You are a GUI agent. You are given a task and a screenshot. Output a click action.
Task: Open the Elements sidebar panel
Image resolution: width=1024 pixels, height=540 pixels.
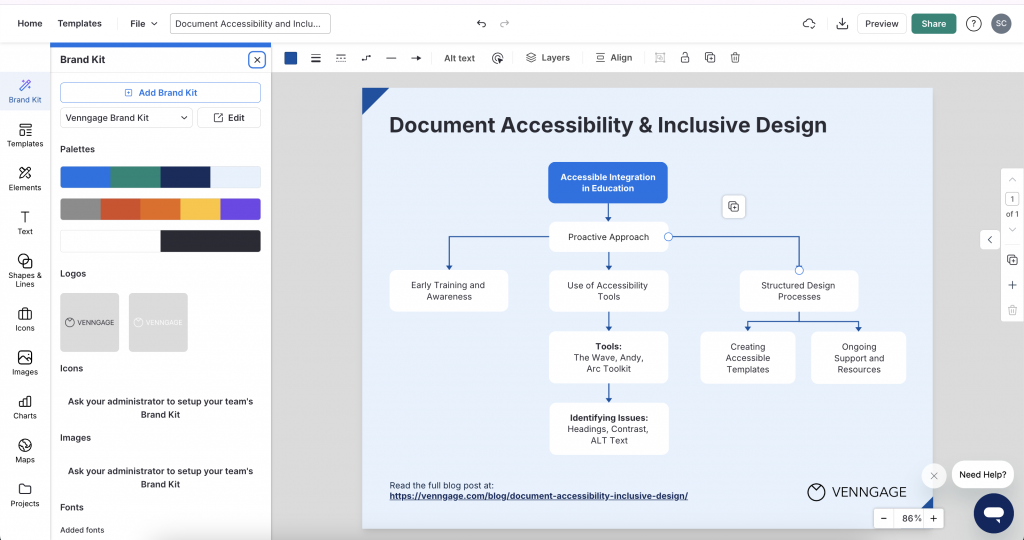(25, 179)
